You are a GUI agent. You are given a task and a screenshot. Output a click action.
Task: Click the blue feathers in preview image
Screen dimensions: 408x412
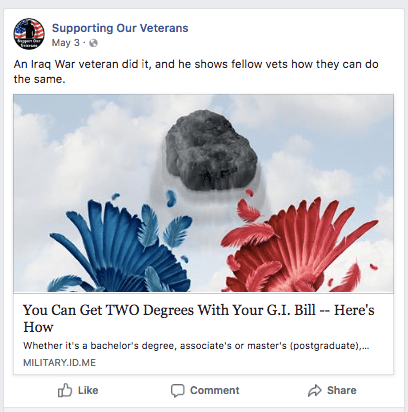[120, 247]
